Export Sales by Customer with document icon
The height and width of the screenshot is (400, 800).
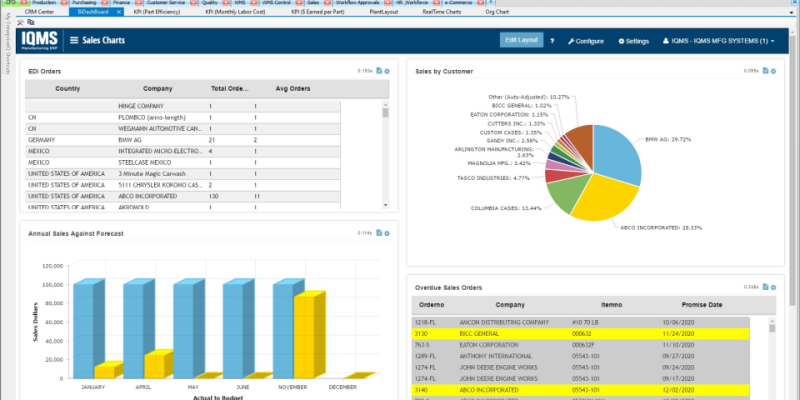click(x=765, y=71)
